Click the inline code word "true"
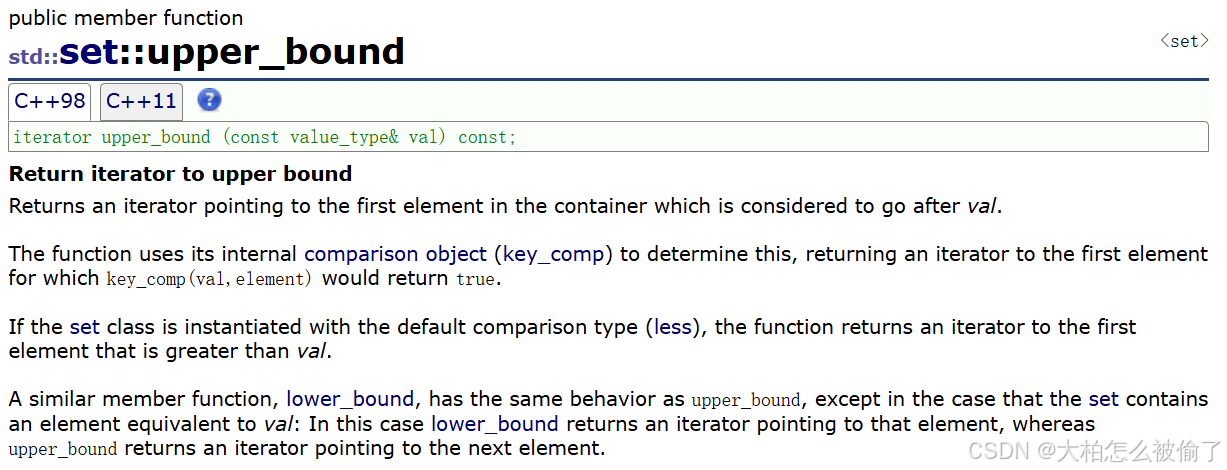 (x=475, y=279)
